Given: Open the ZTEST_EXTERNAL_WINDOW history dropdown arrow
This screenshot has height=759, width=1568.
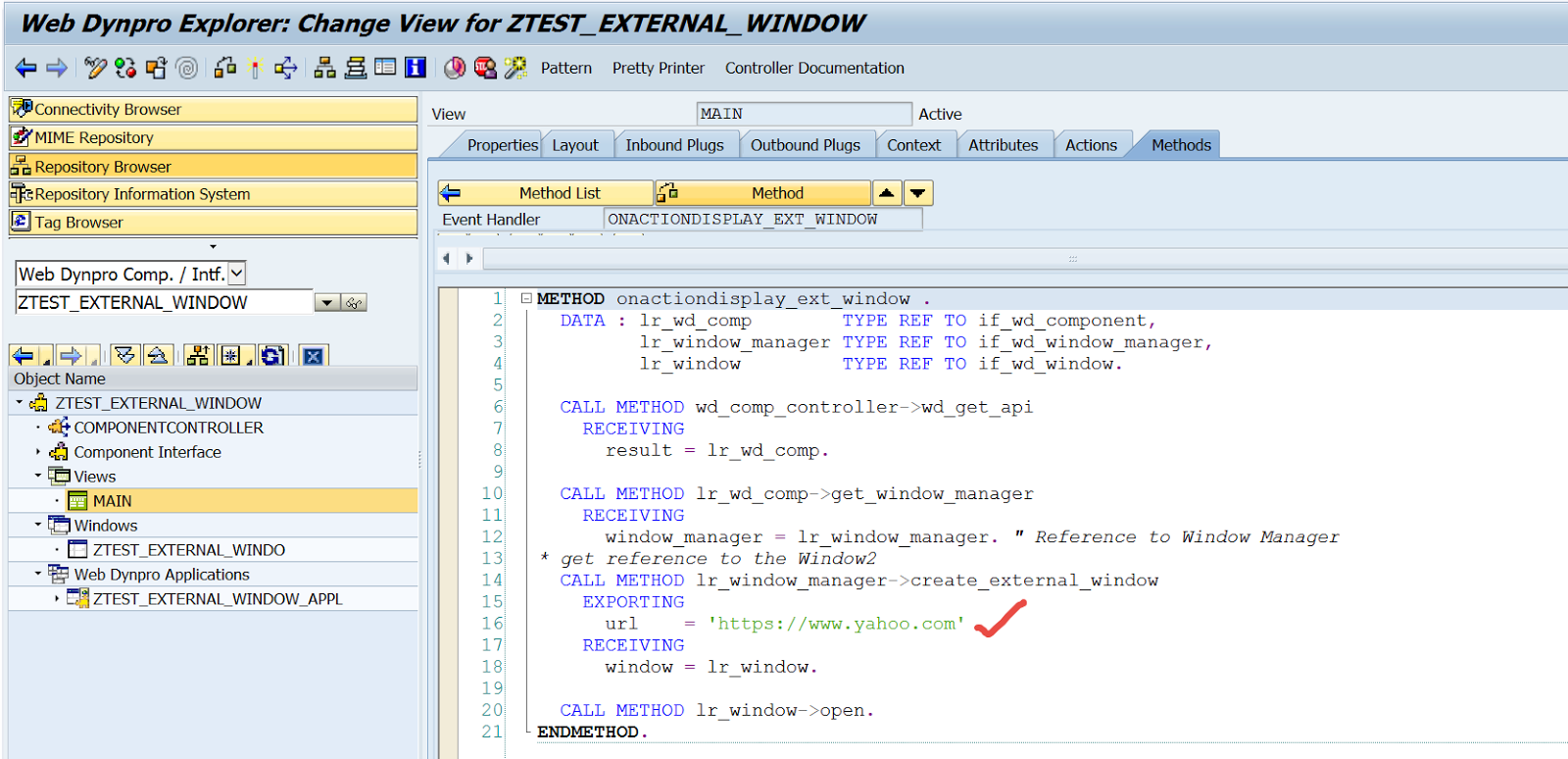Looking at the screenshot, I should [326, 303].
